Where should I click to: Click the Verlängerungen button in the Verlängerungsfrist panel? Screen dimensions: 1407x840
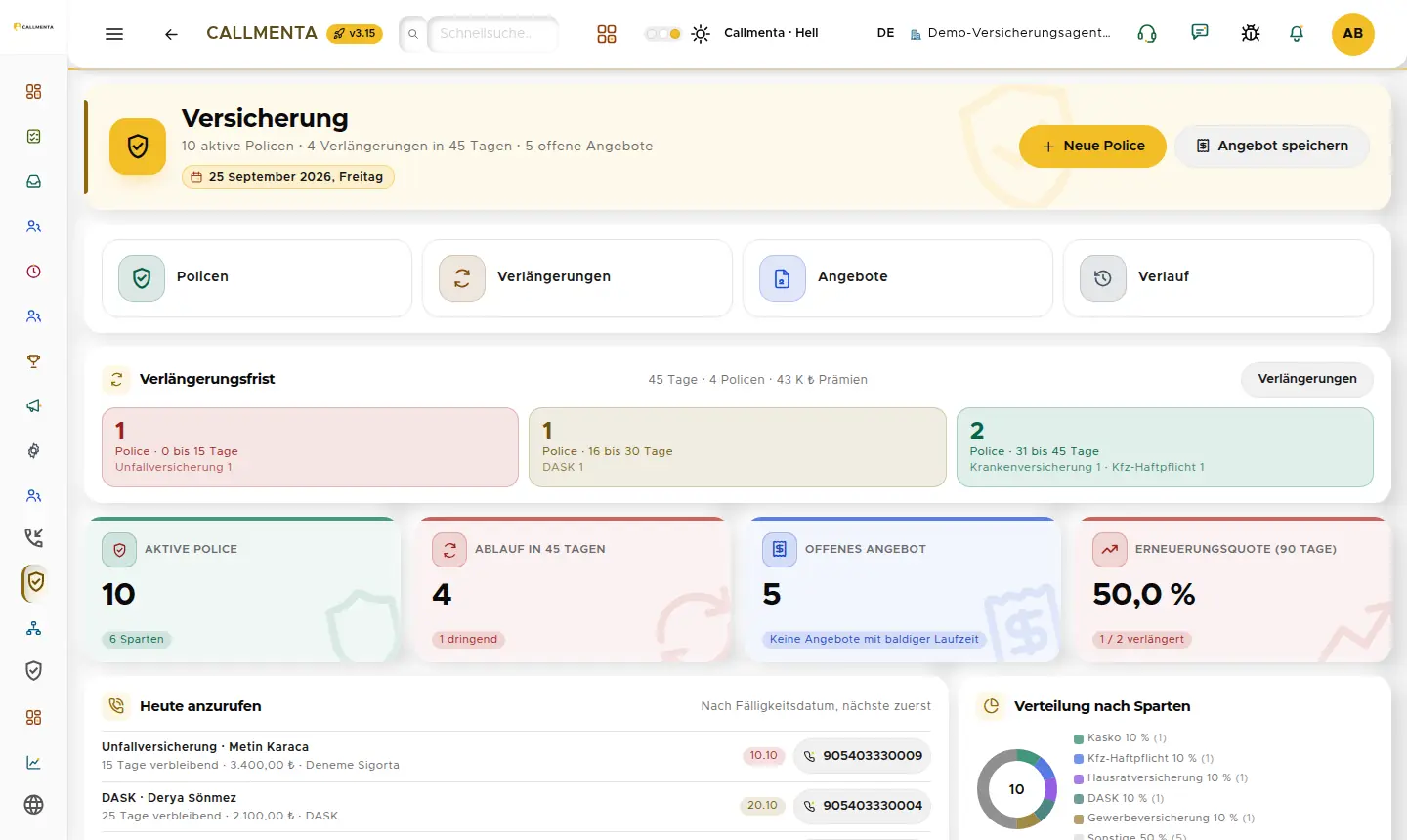(1307, 379)
